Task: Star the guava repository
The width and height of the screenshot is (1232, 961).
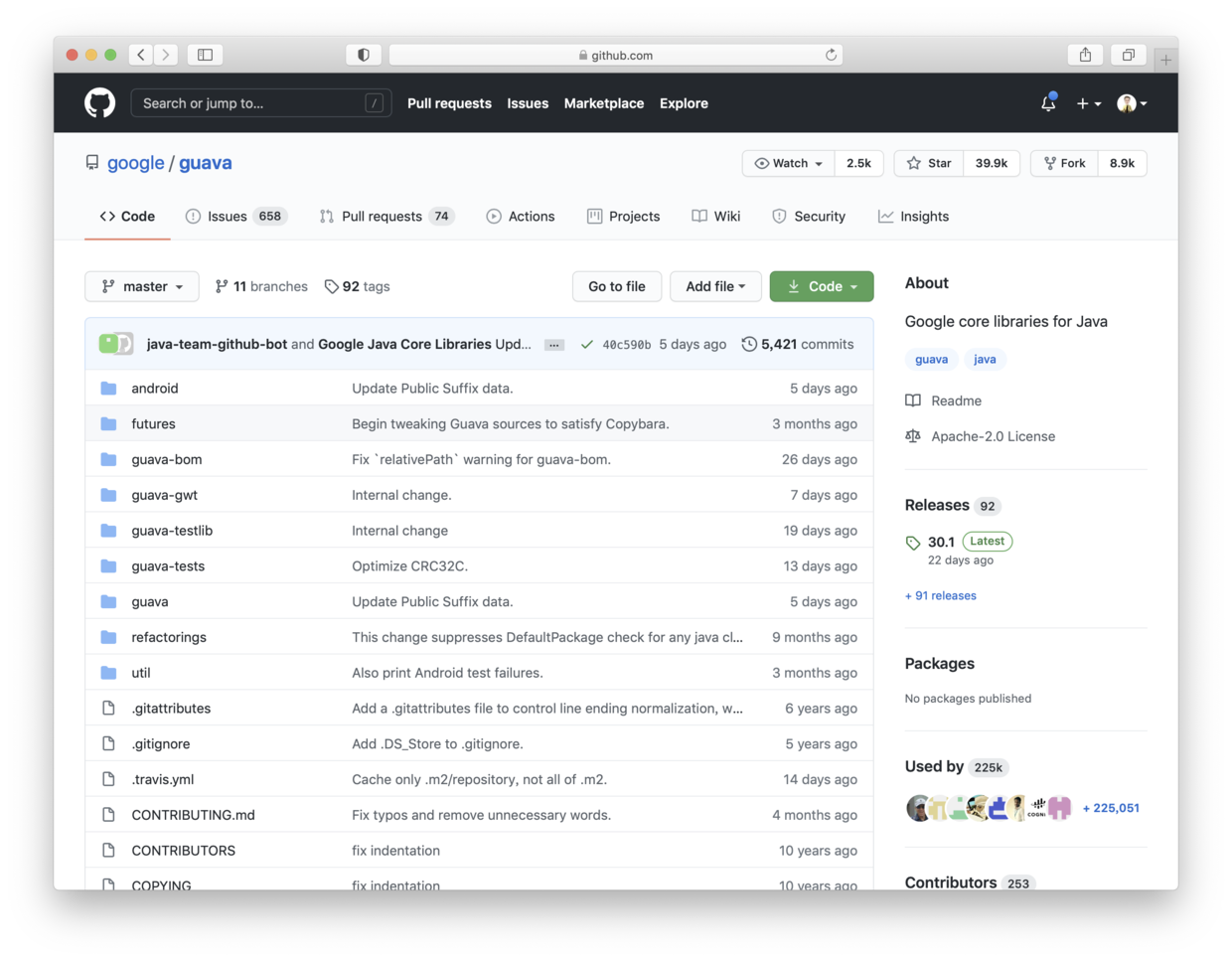Action: click(930, 163)
